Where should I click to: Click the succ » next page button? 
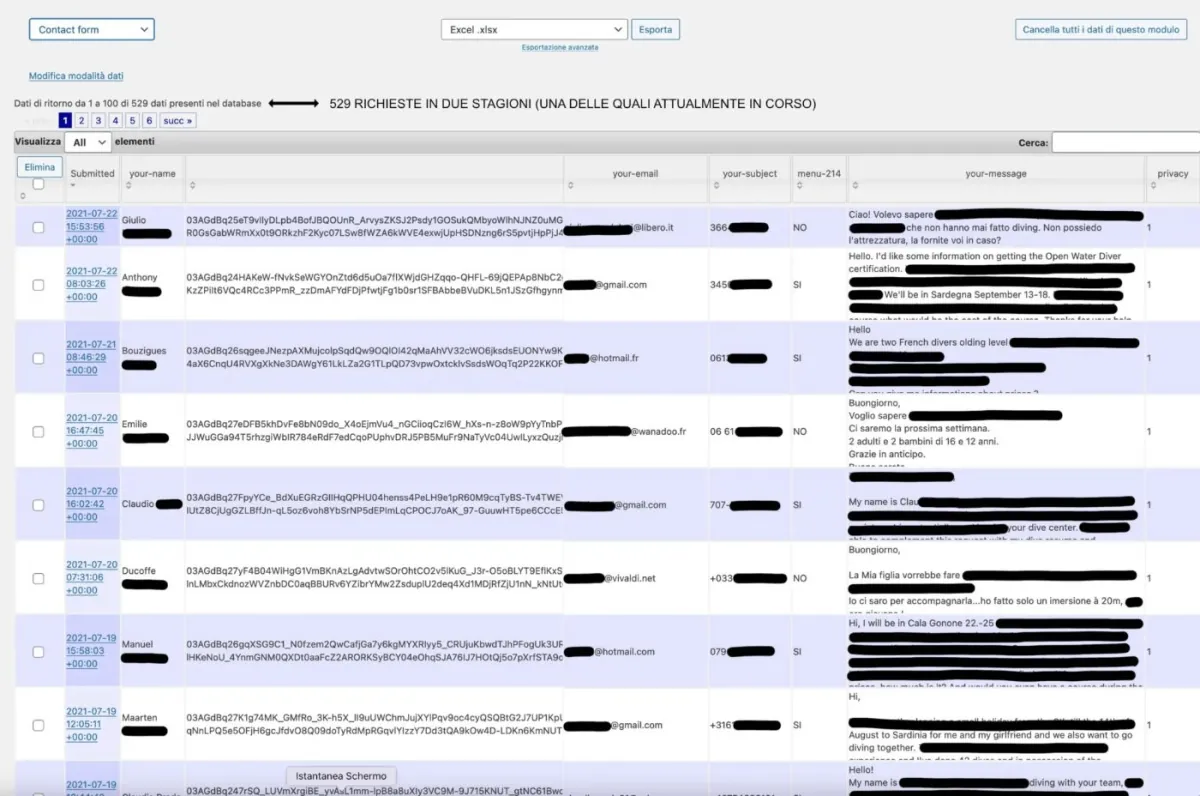click(x=177, y=121)
